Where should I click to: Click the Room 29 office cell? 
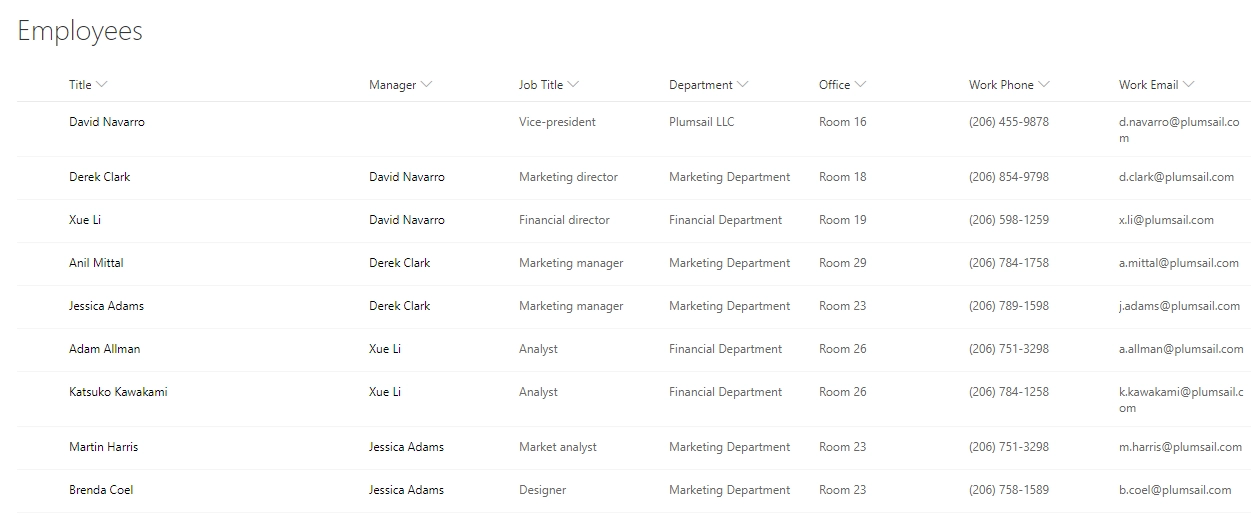coord(842,263)
